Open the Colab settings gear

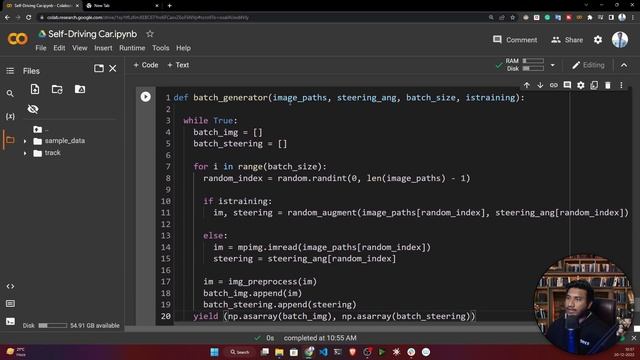(598, 40)
